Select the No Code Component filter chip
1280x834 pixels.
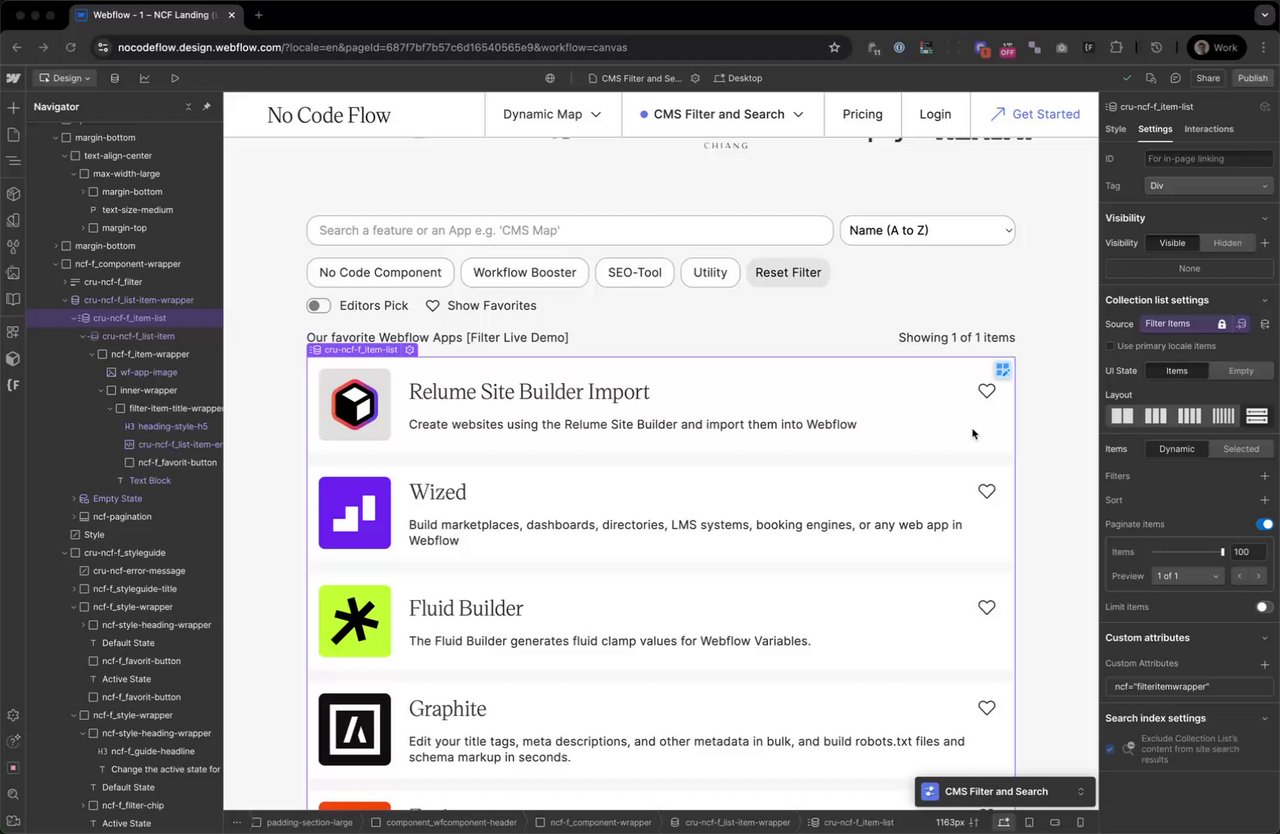click(380, 272)
